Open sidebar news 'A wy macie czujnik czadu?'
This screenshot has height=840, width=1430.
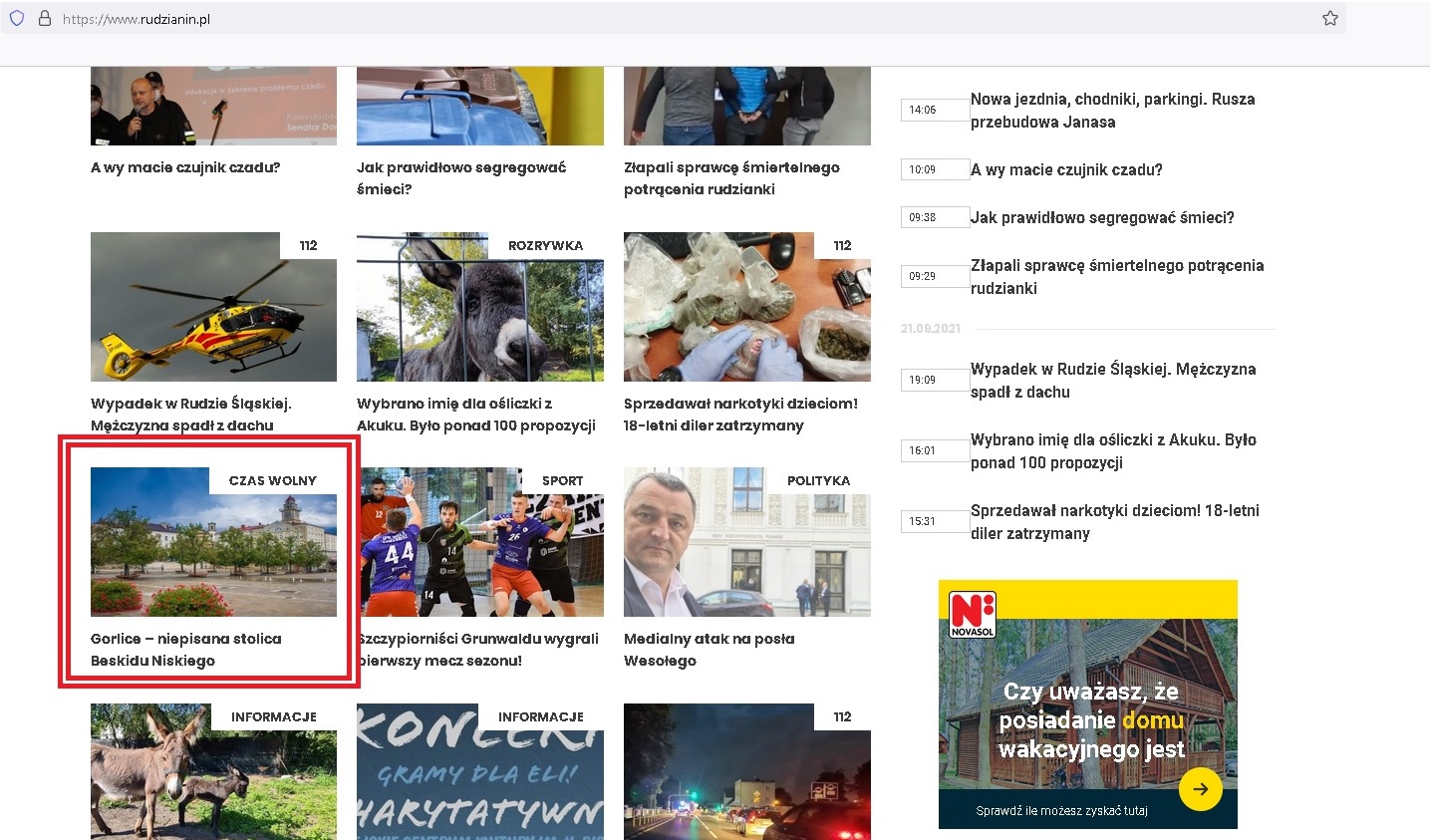click(x=1066, y=169)
